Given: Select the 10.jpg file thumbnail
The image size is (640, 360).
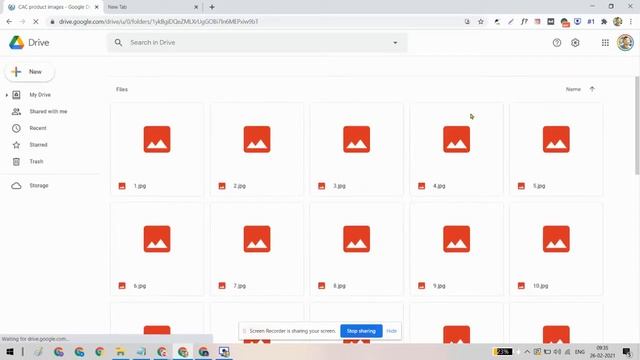Looking at the screenshot, I should [x=556, y=239].
